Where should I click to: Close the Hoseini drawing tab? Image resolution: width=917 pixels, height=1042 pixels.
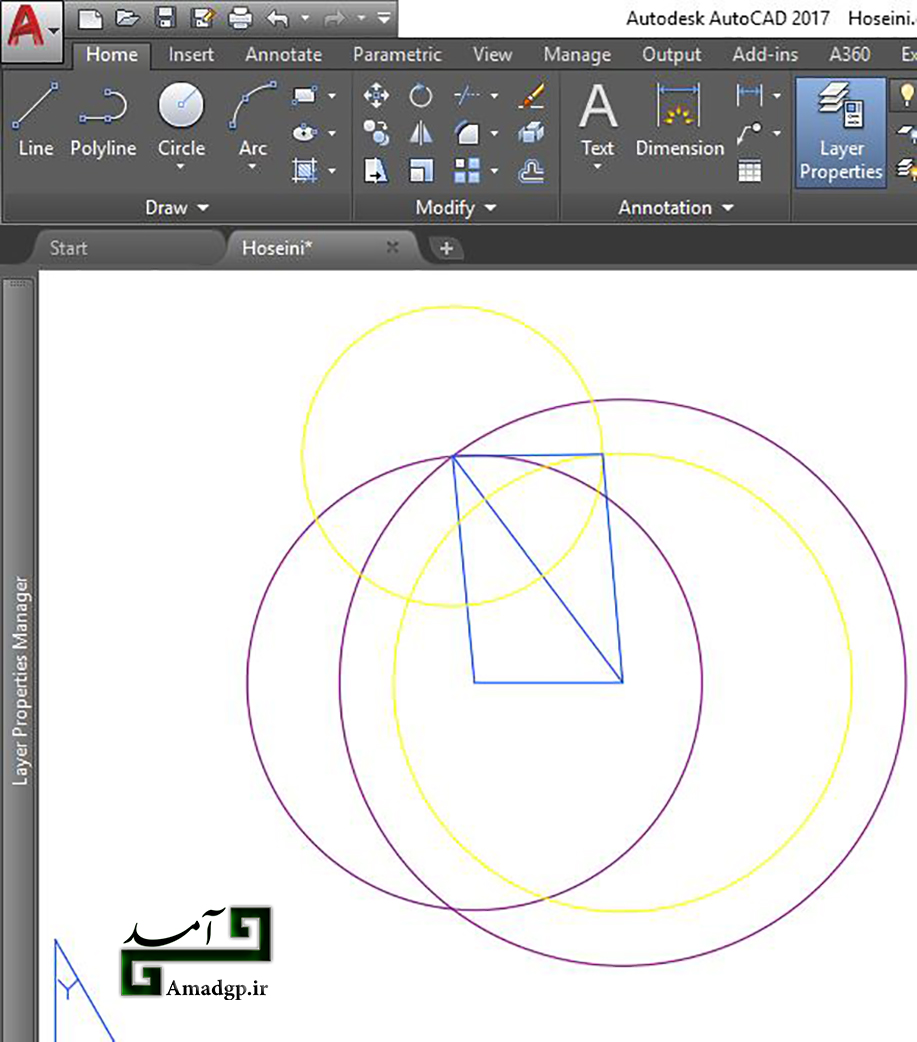[393, 248]
